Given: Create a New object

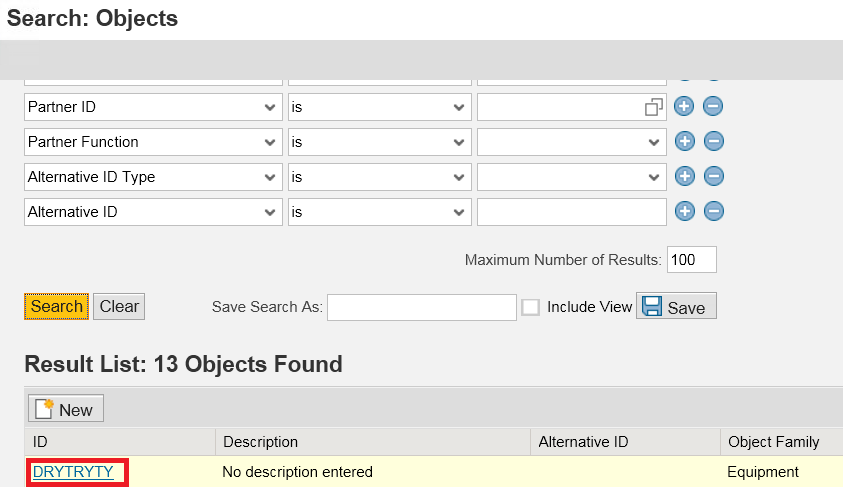Looking at the screenshot, I should (66, 409).
